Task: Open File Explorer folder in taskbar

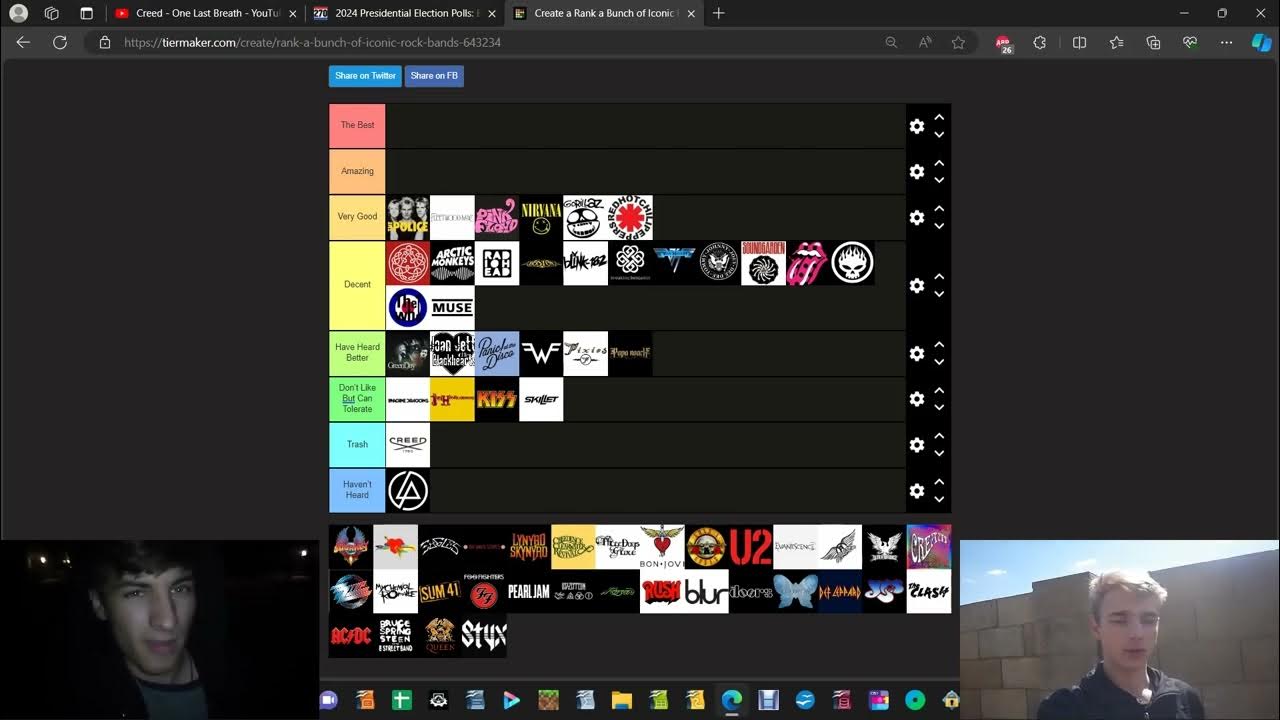Action: tap(622, 700)
